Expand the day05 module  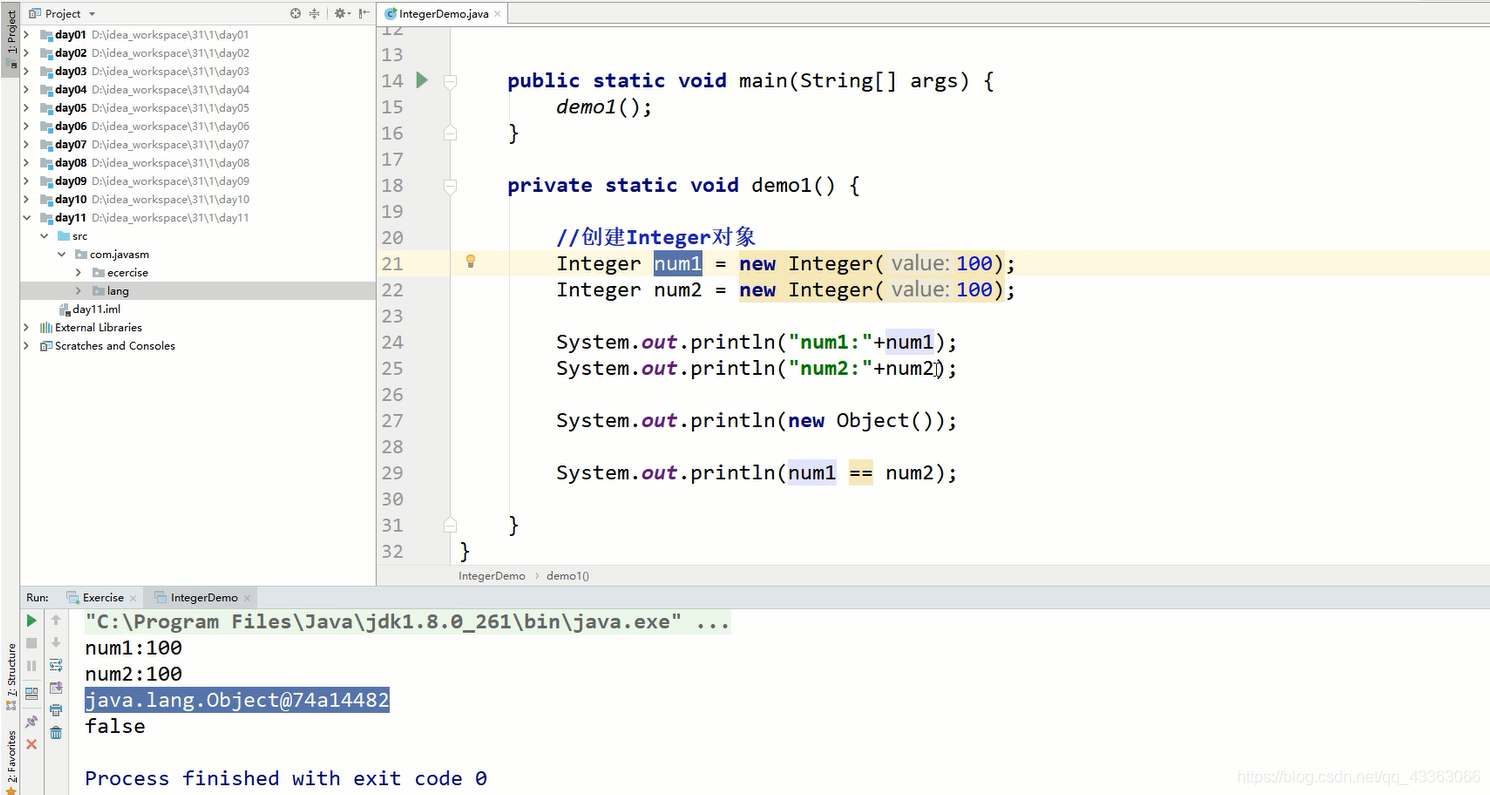pos(27,108)
